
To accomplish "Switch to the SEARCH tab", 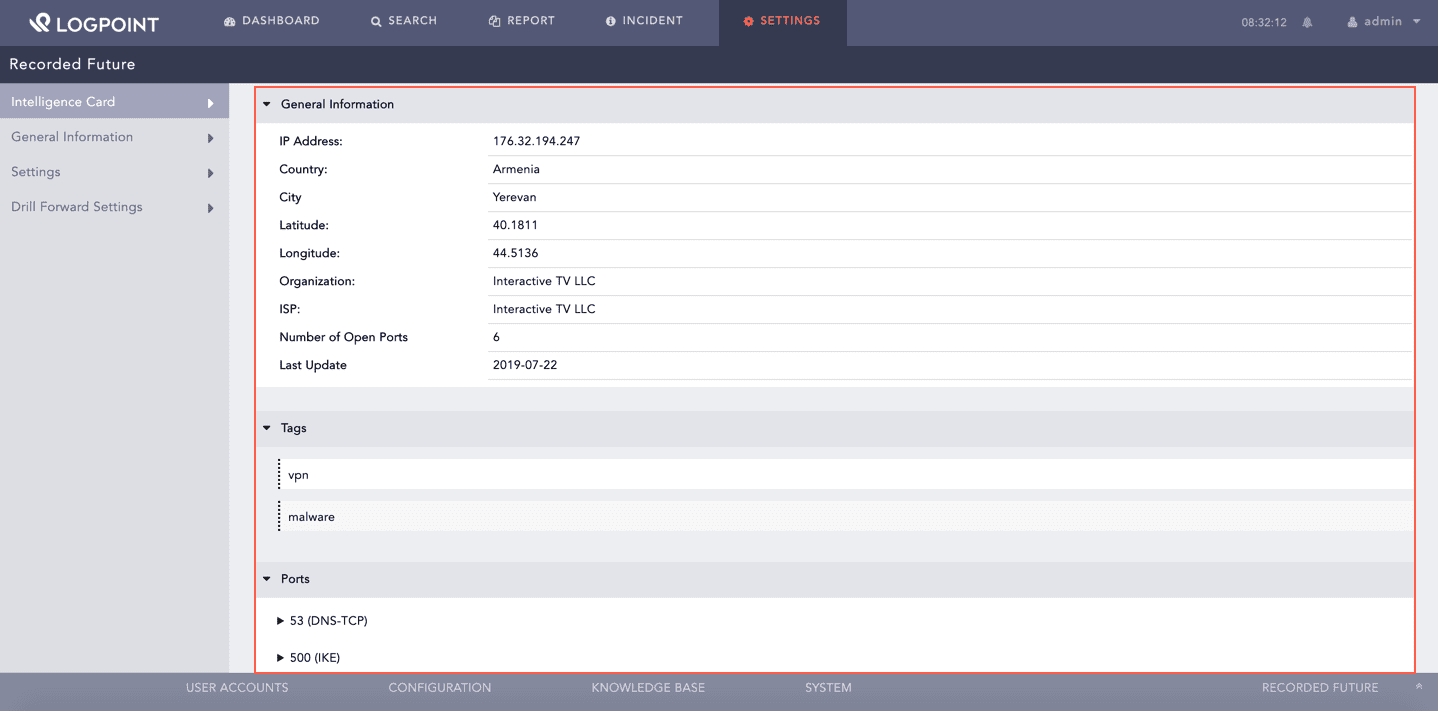I will tap(404, 20).
